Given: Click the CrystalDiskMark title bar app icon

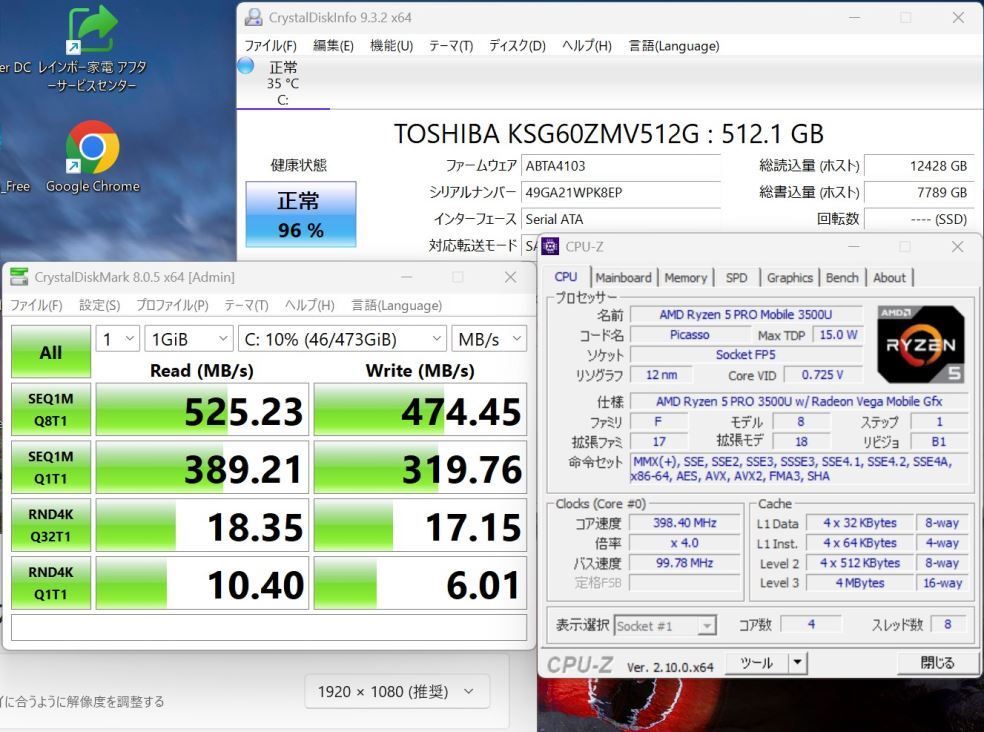Looking at the screenshot, I should pos(19,277).
